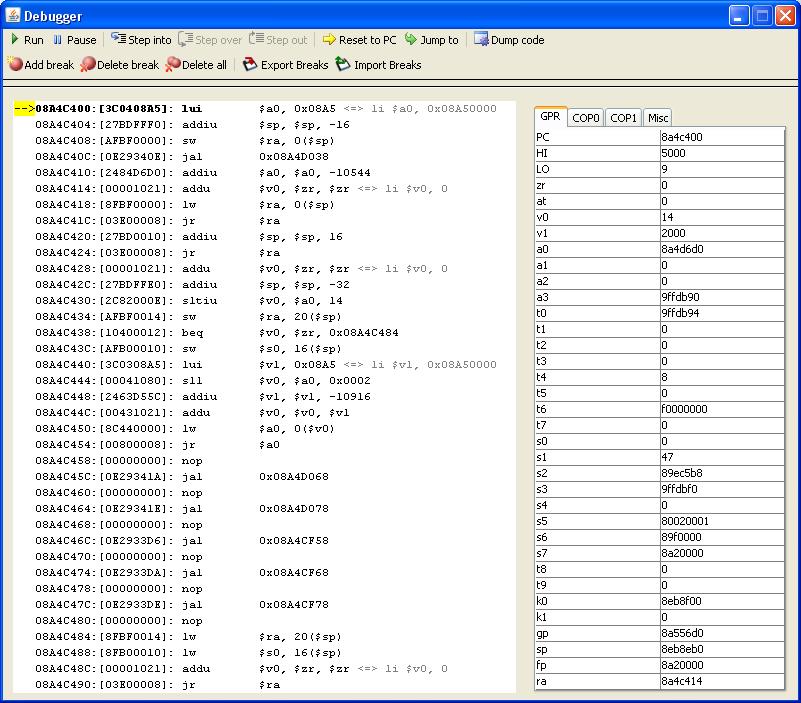
Task: Select the jal 0x08A4D038 instruction line
Action: pos(200,156)
